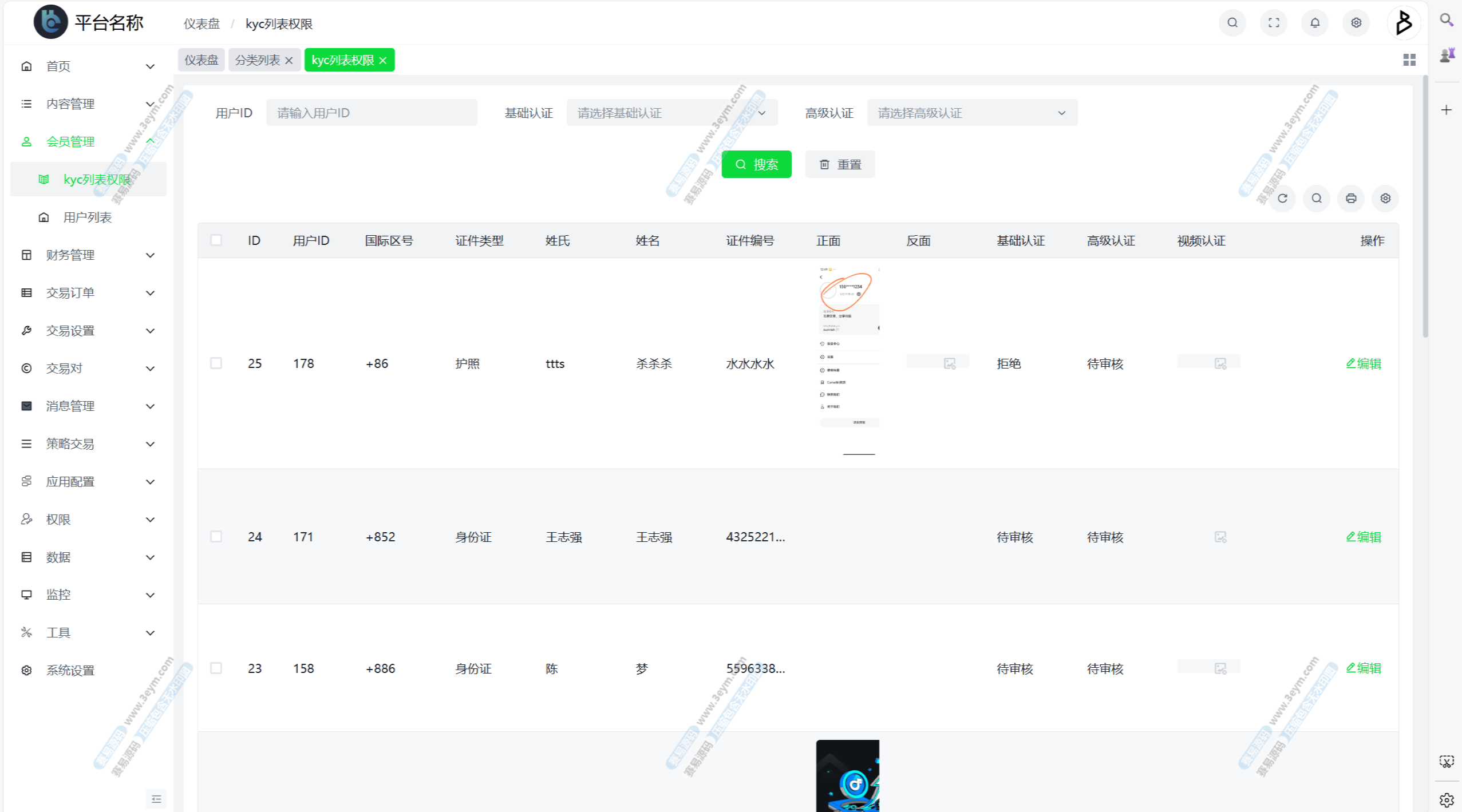Image resolution: width=1462 pixels, height=812 pixels.
Task: Click the notification bell icon
Action: coord(1315,23)
